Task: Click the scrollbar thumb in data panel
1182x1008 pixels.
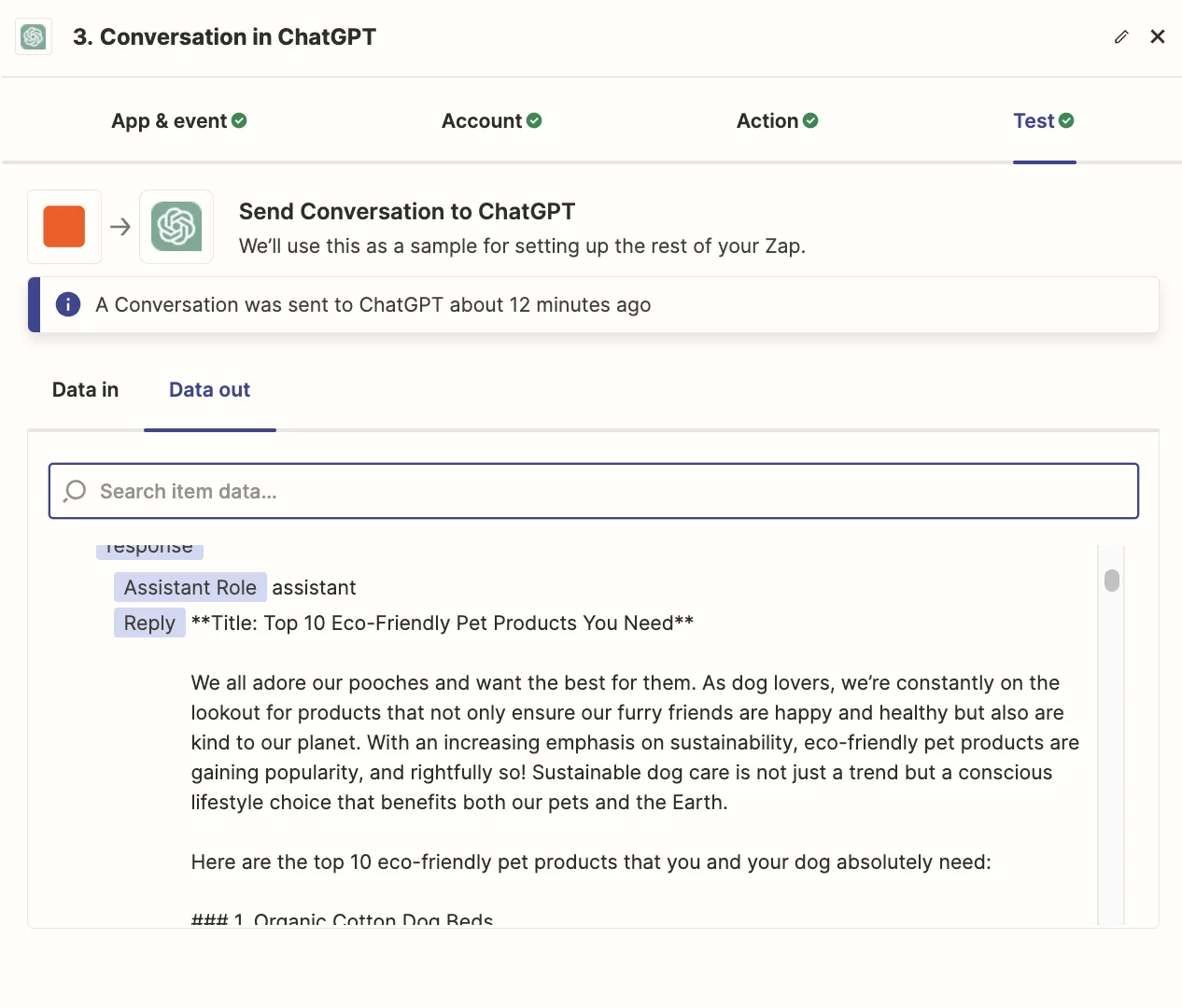Action: 1111,581
